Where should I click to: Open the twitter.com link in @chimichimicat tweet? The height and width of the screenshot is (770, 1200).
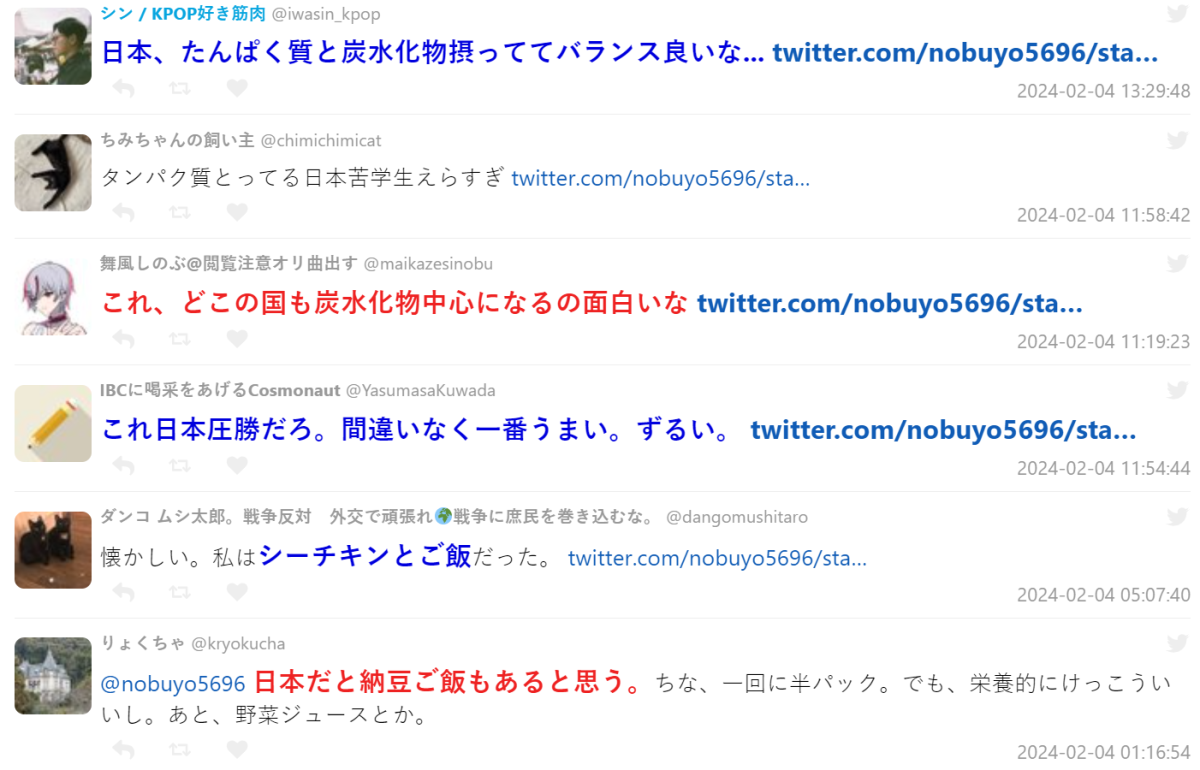point(660,179)
